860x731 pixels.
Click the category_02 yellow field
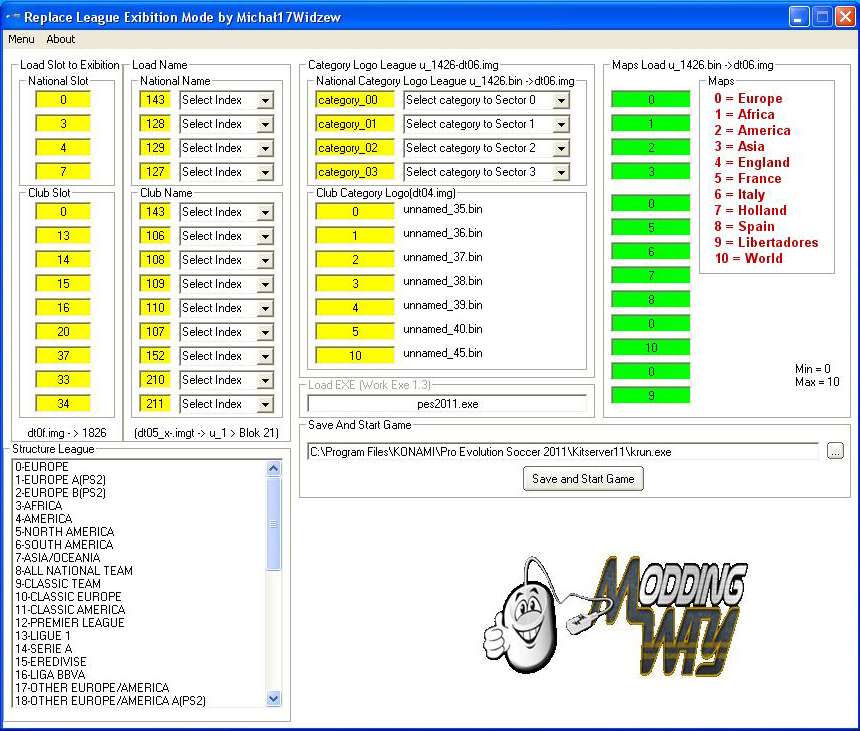point(353,148)
